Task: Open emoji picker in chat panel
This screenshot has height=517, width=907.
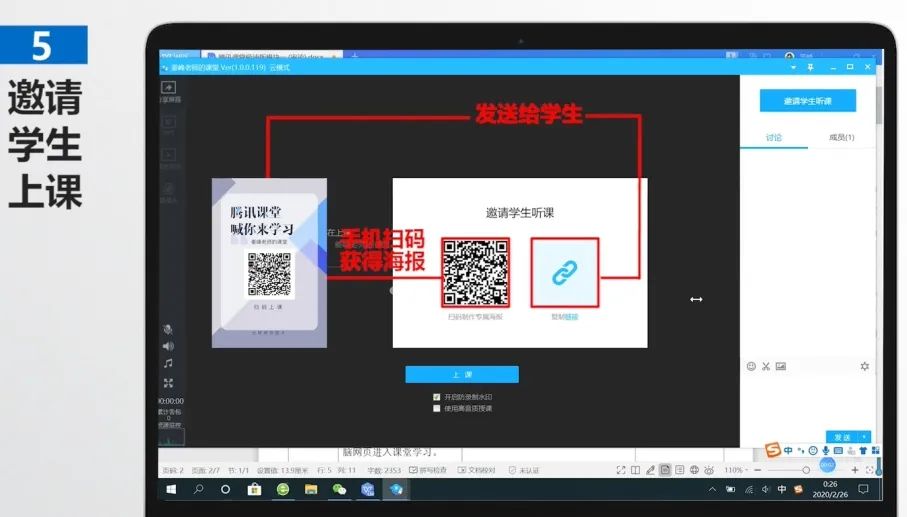Action: pyautogui.click(x=751, y=366)
